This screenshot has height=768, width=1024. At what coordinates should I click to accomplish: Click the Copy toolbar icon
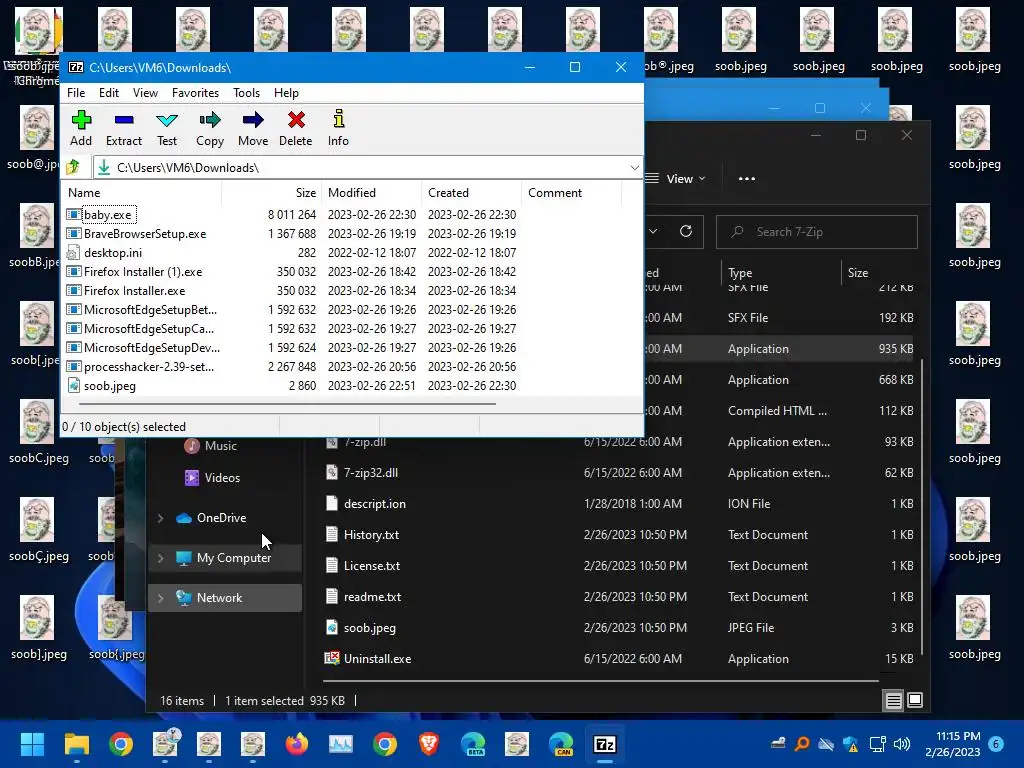click(210, 129)
